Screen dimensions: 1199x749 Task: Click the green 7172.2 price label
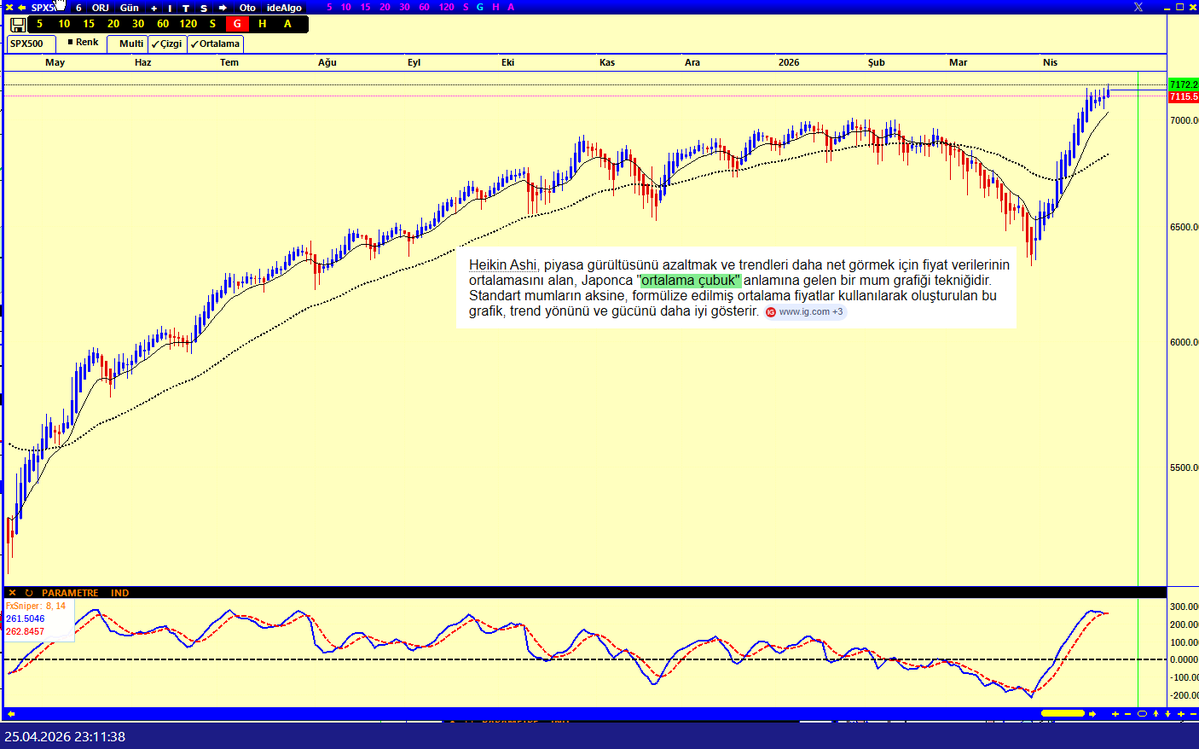click(1183, 84)
